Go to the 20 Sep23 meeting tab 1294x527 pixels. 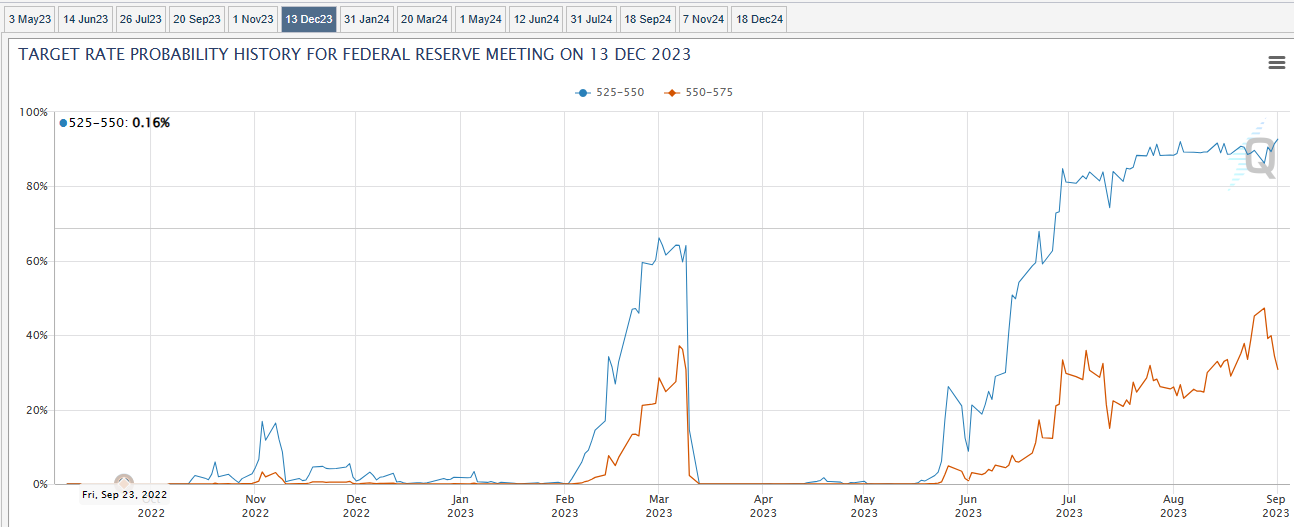pos(196,19)
